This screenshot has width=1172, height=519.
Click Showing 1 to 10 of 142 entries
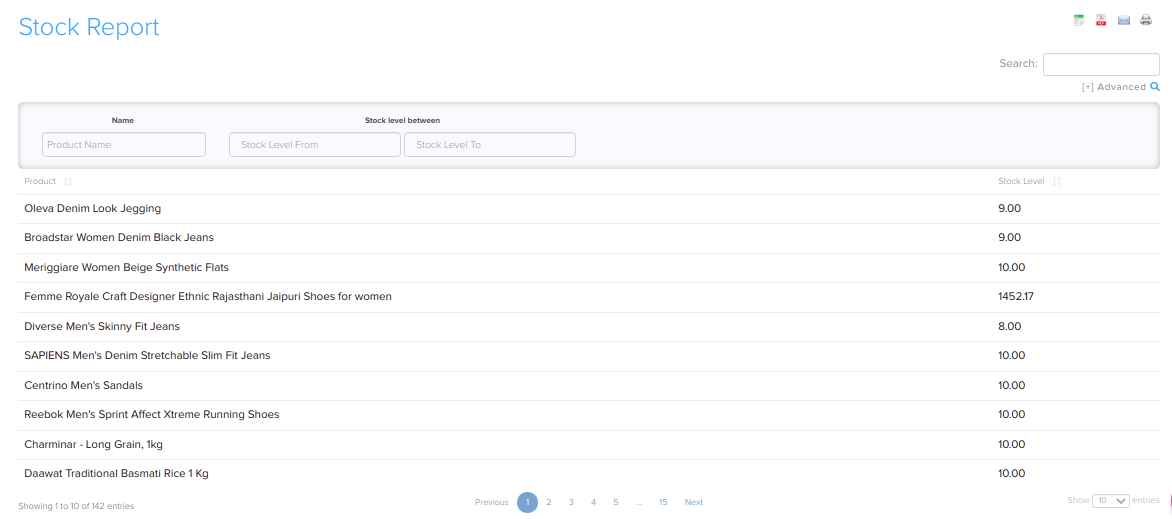[x=76, y=506]
